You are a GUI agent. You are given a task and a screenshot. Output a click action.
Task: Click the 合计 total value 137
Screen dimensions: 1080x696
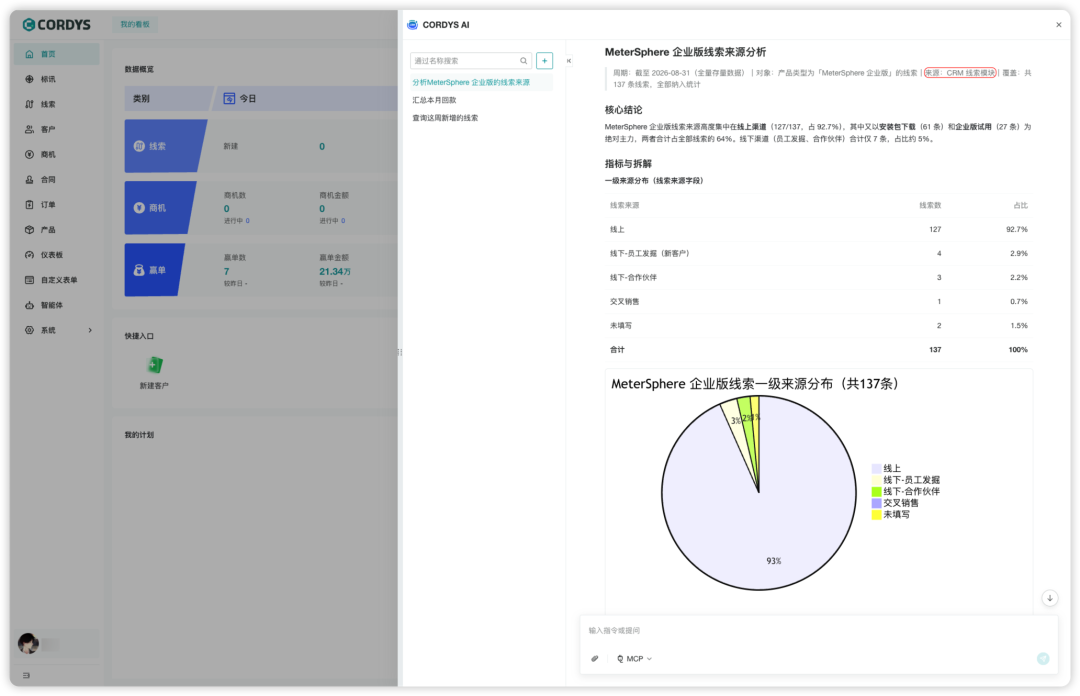pos(935,350)
